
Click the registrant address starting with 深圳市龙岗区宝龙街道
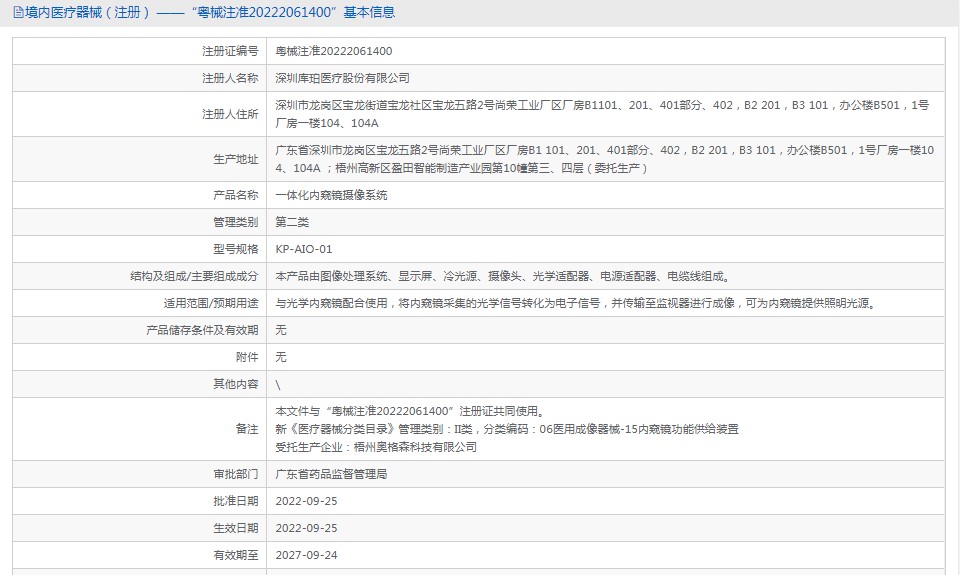click(602, 114)
